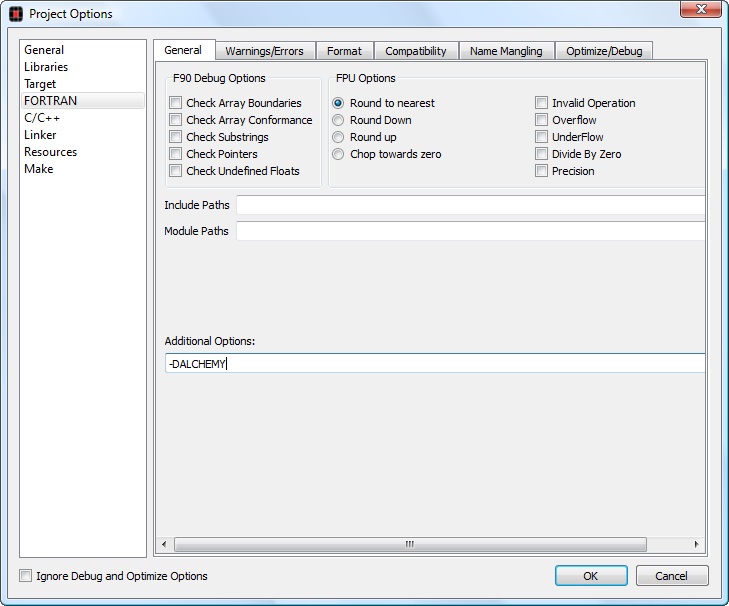Viewport: 729px width, 606px height.
Task: Select Round Down option
Action: [x=338, y=120]
